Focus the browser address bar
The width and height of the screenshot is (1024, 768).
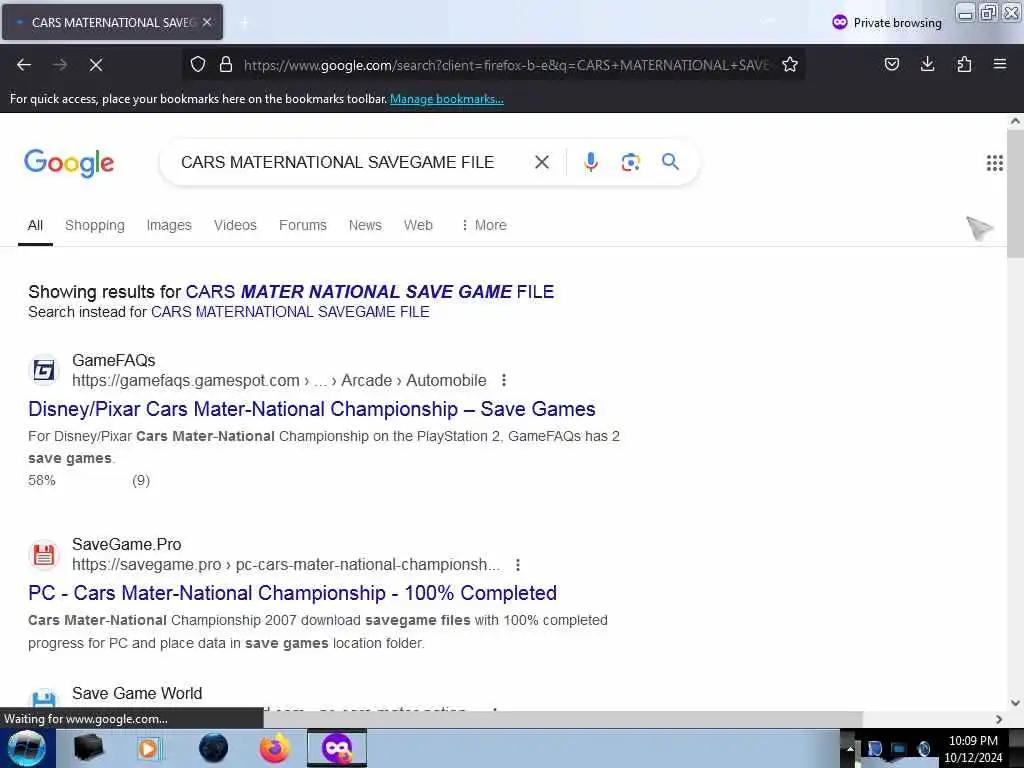pos(506,65)
